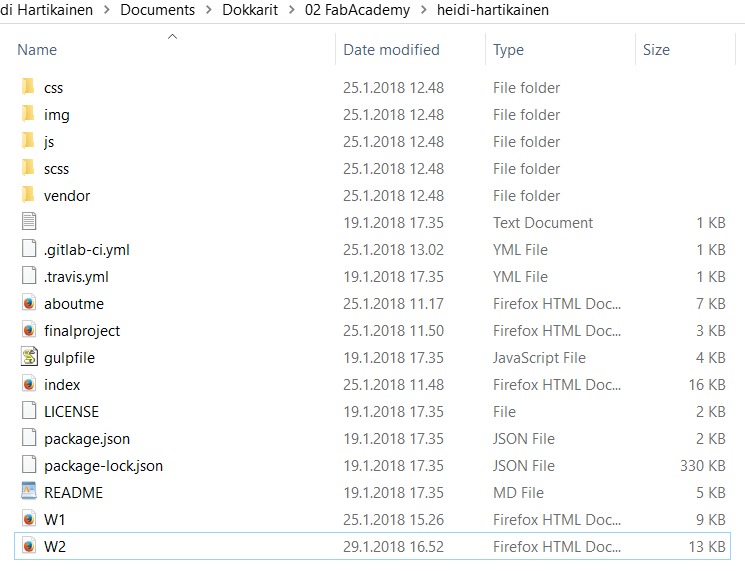The image size is (745, 571).
Task: Click the MD File type cell
Action: click(518, 493)
